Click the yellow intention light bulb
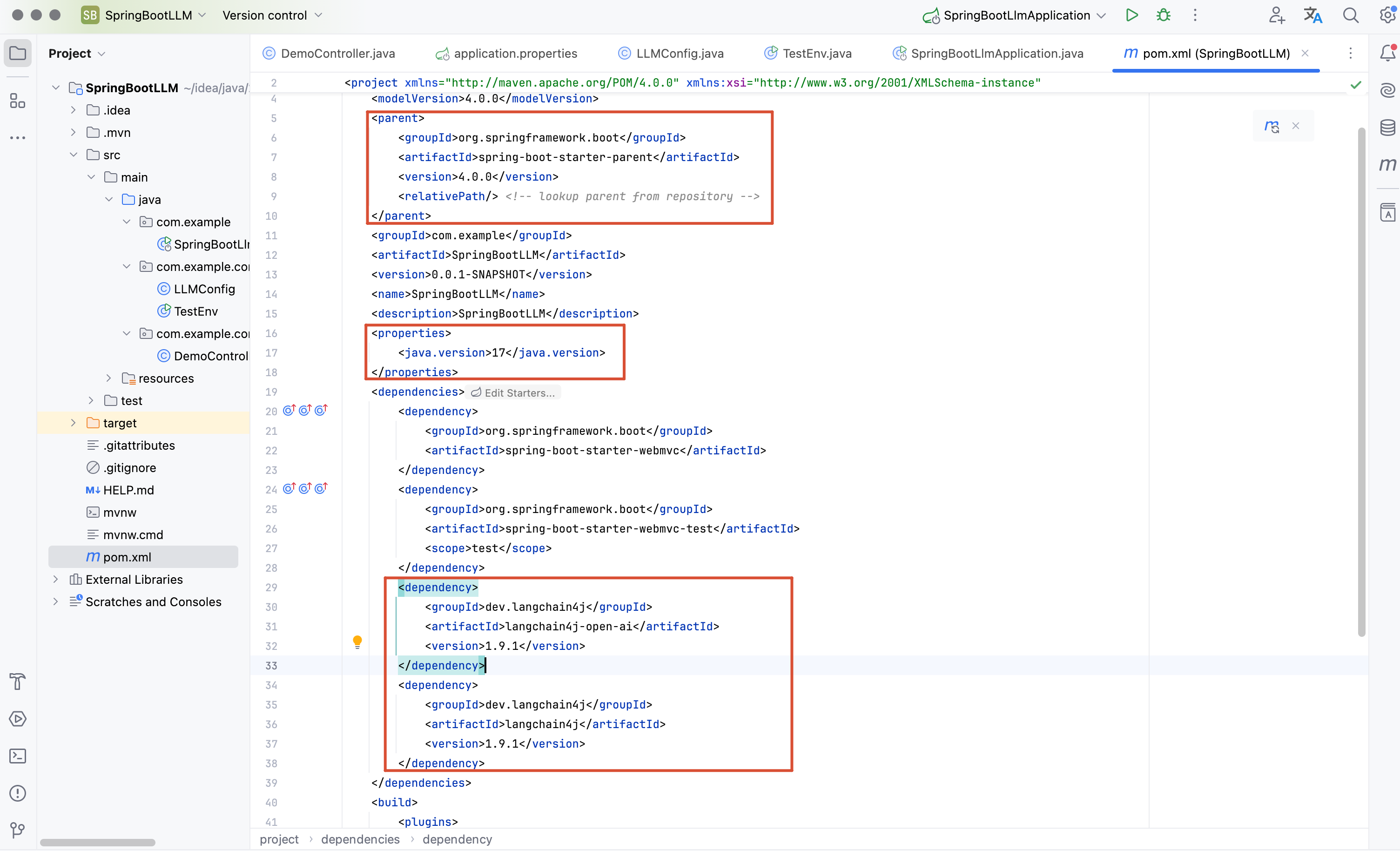1400x851 pixels. (357, 642)
